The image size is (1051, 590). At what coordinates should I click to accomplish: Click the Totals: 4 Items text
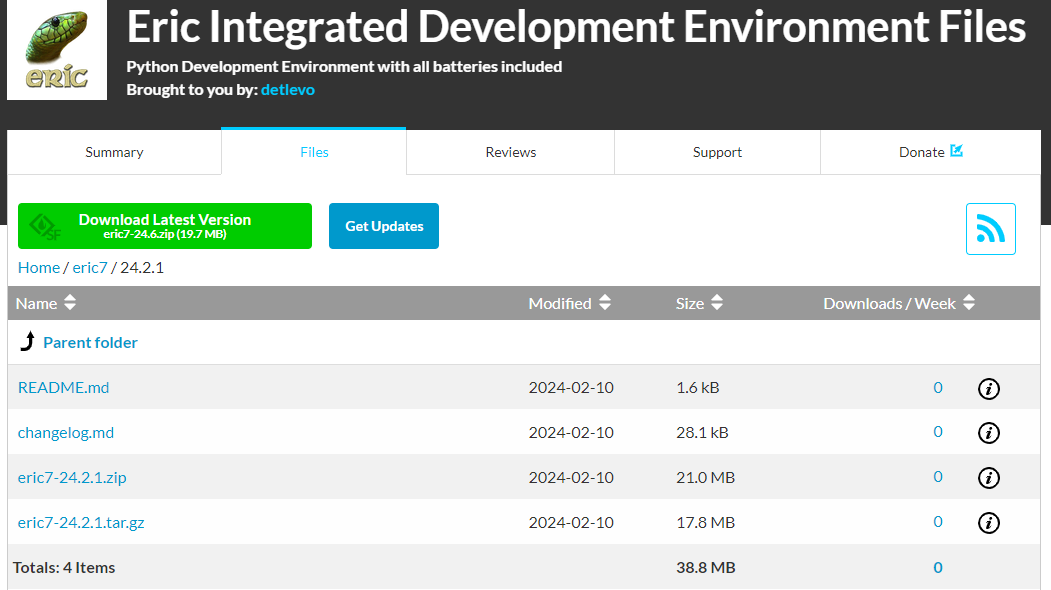coord(64,567)
